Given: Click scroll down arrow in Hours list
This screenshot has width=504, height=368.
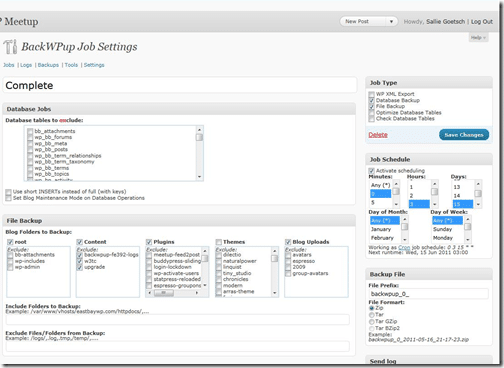Looking at the screenshot, I should pos(435,204).
